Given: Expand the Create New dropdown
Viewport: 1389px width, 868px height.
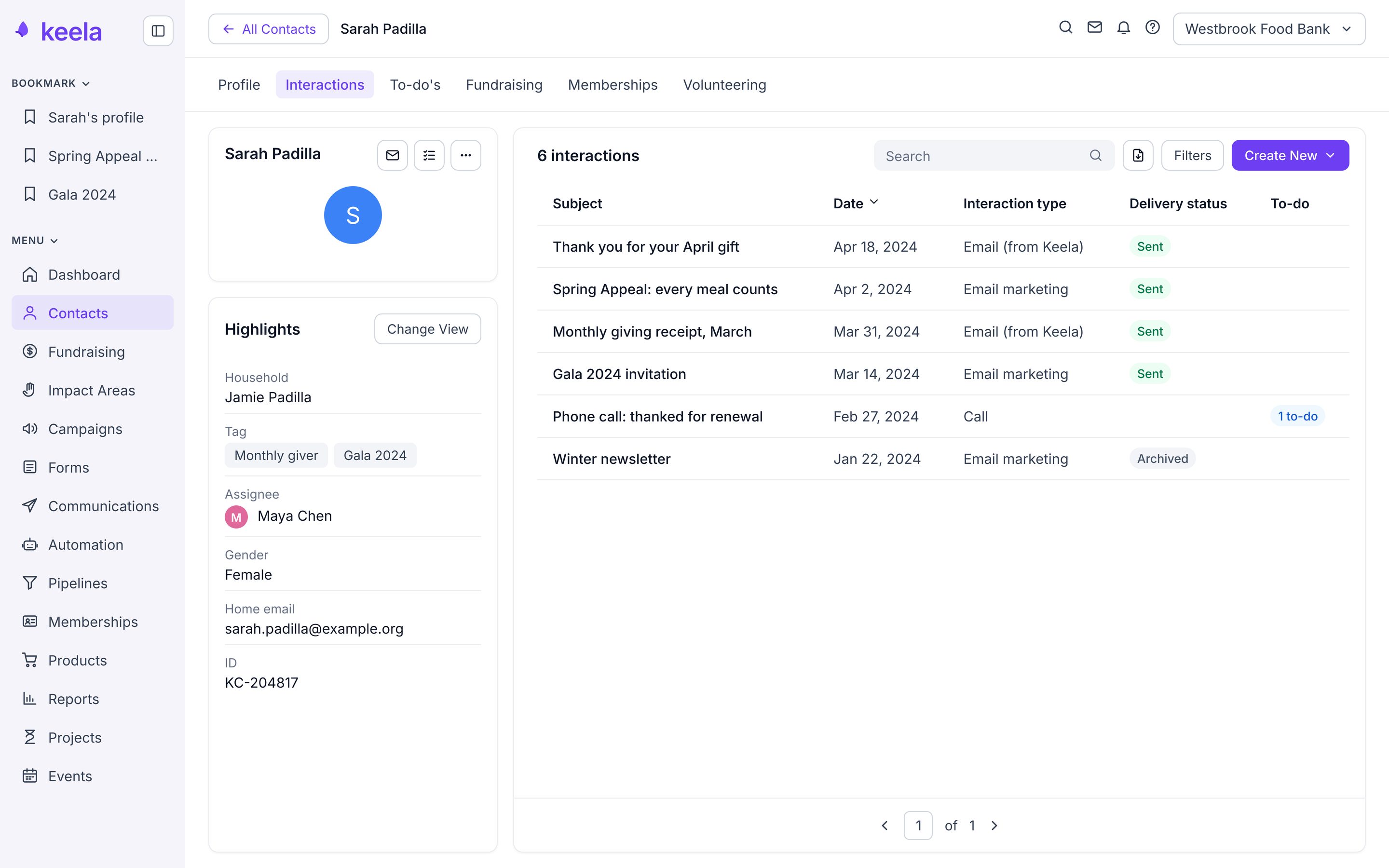Looking at the screenshot, I should point(1290,155).
